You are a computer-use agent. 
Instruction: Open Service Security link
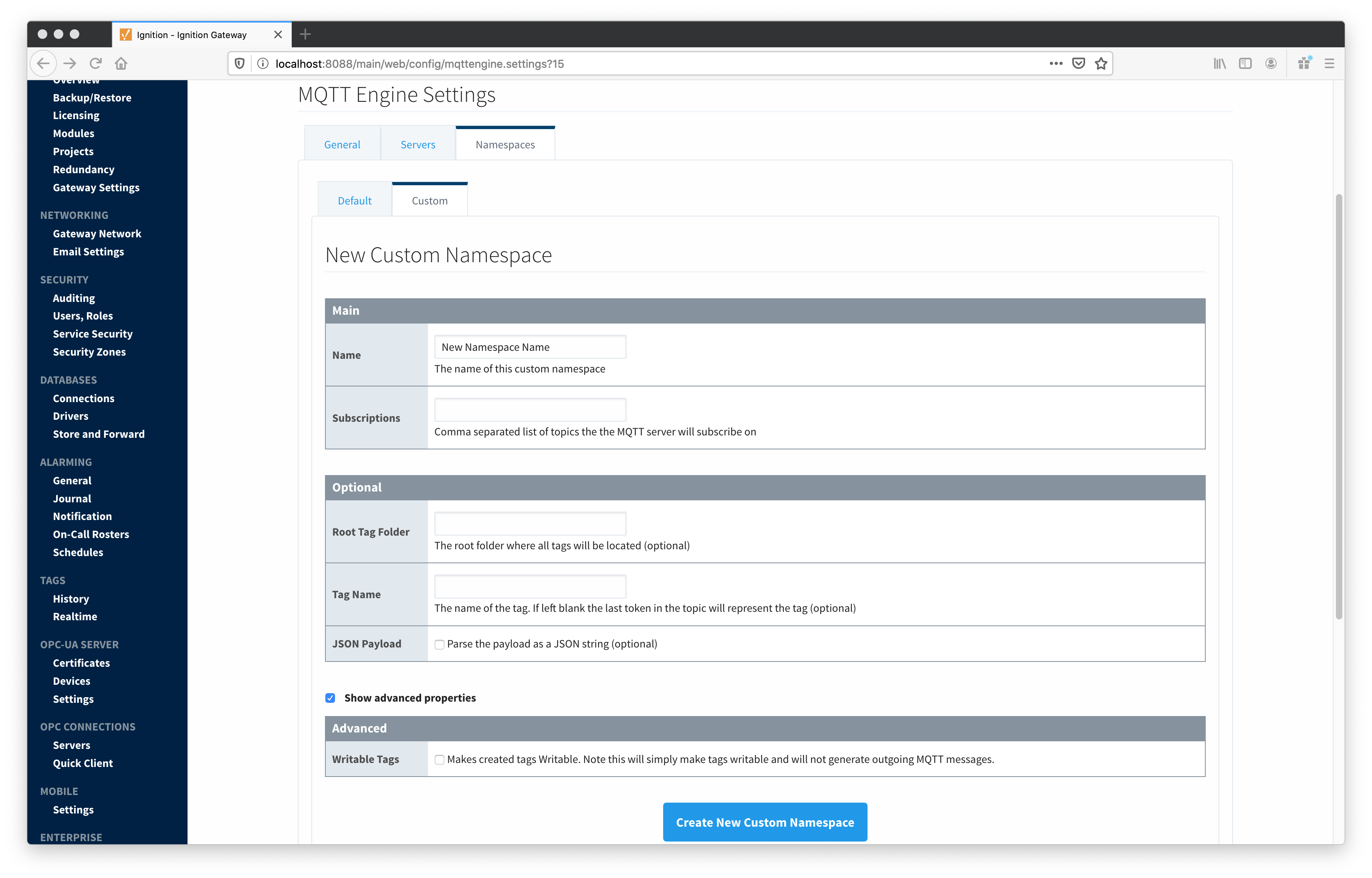(92, 334)
